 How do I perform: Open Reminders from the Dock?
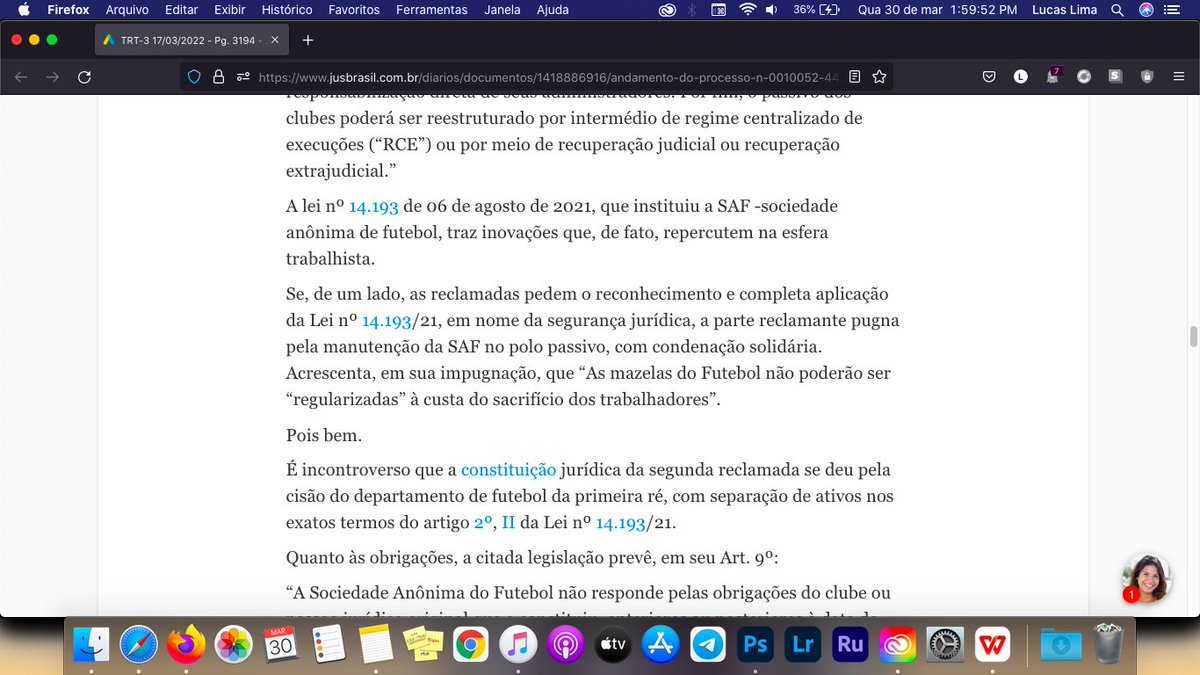[328, 645]
